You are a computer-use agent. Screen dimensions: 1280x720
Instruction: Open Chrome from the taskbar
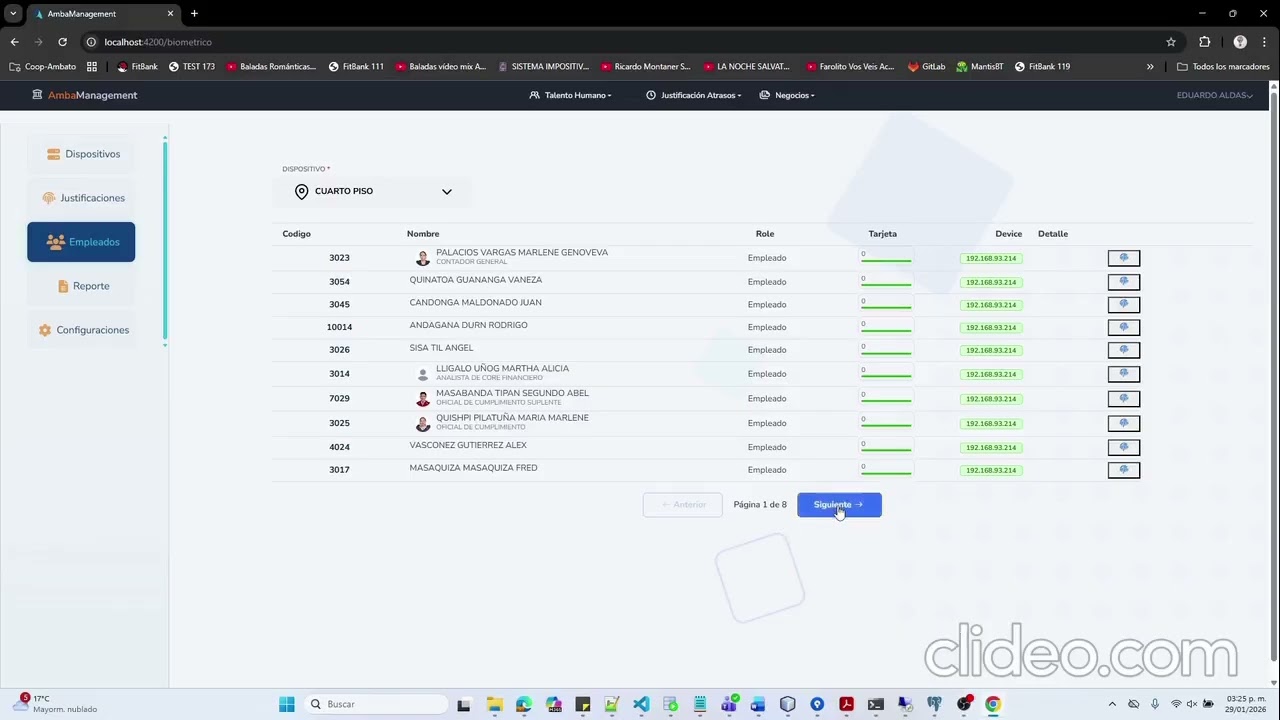(993, 704)
